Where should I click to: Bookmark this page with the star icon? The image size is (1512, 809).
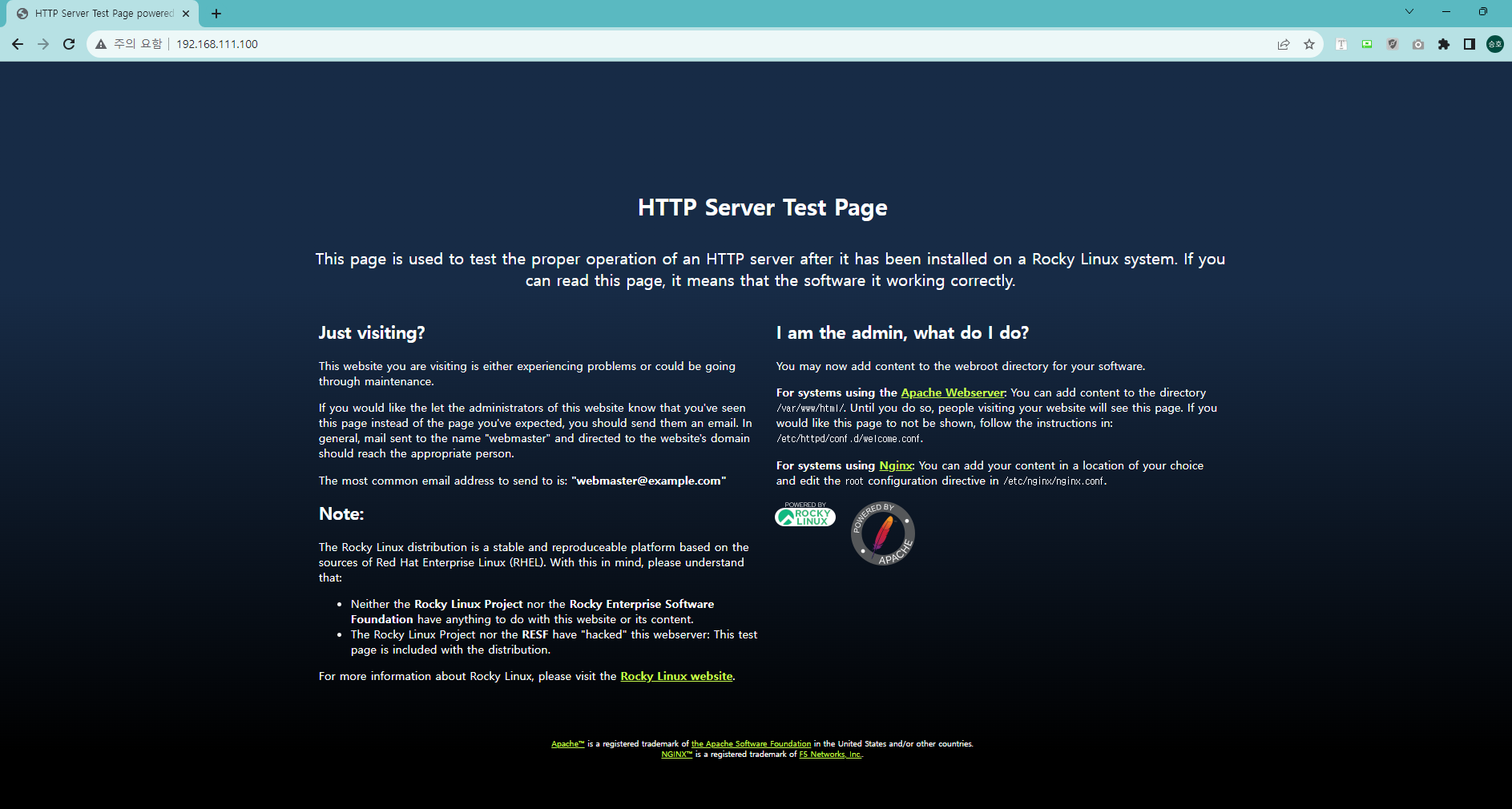pos(1309,44)
